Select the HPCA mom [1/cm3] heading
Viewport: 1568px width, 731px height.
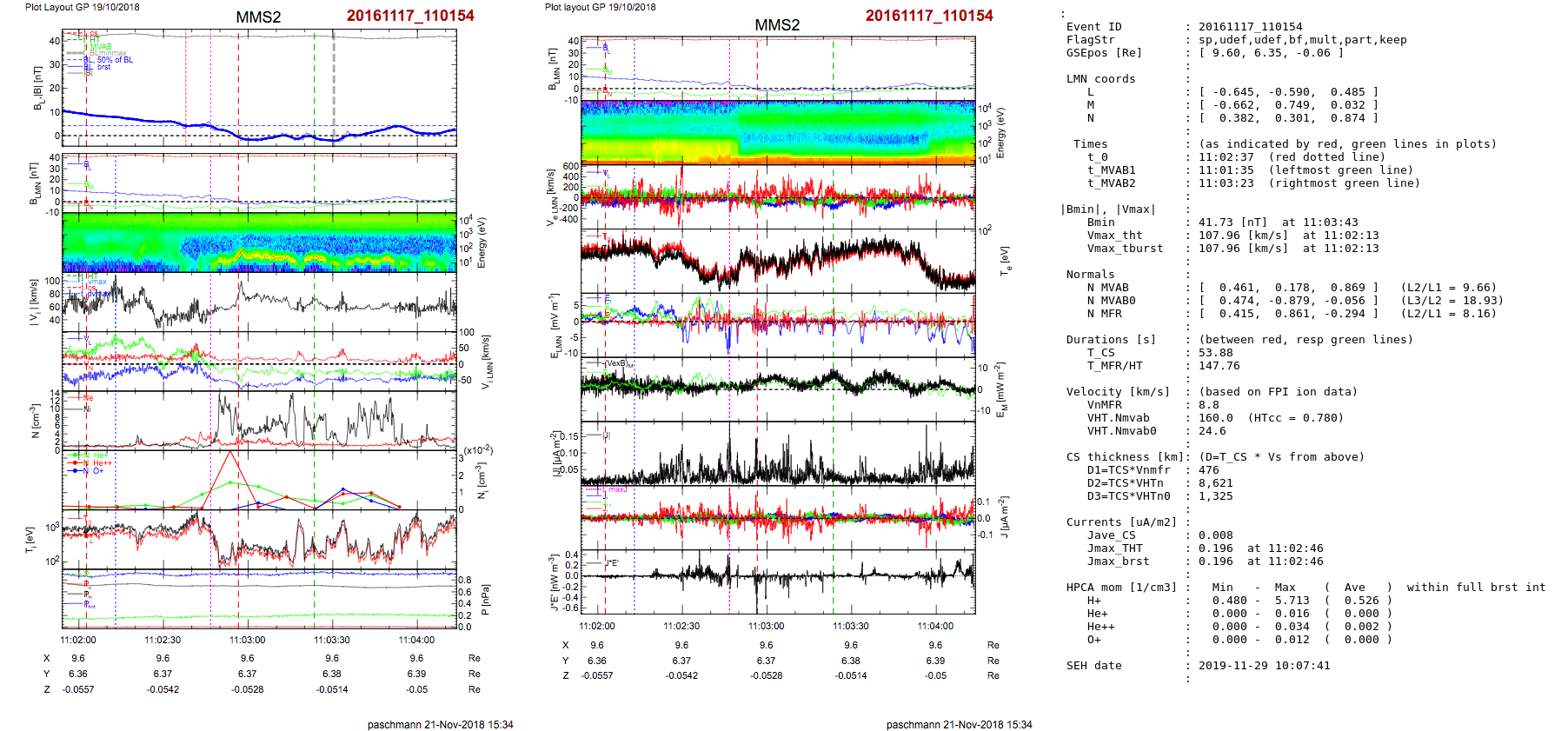pos(1121,588)
